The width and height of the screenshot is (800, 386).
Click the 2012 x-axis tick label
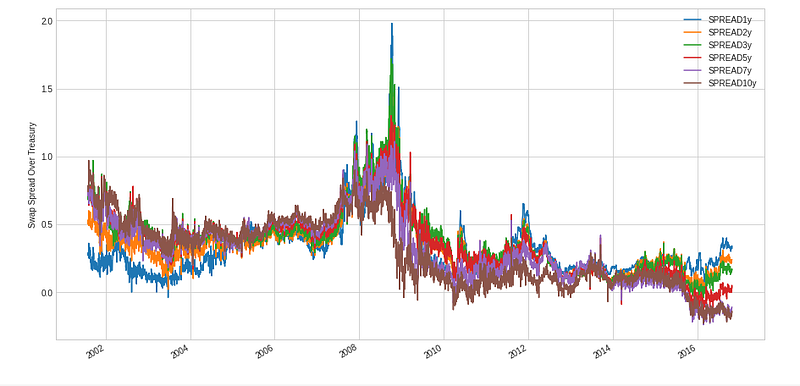(518, 352)
